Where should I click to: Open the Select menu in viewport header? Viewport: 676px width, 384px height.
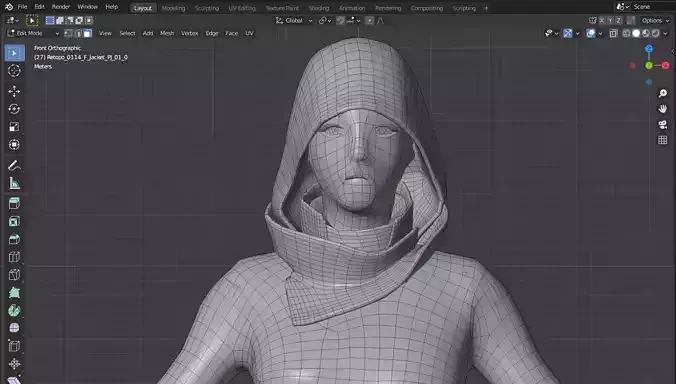coord(127,33)
